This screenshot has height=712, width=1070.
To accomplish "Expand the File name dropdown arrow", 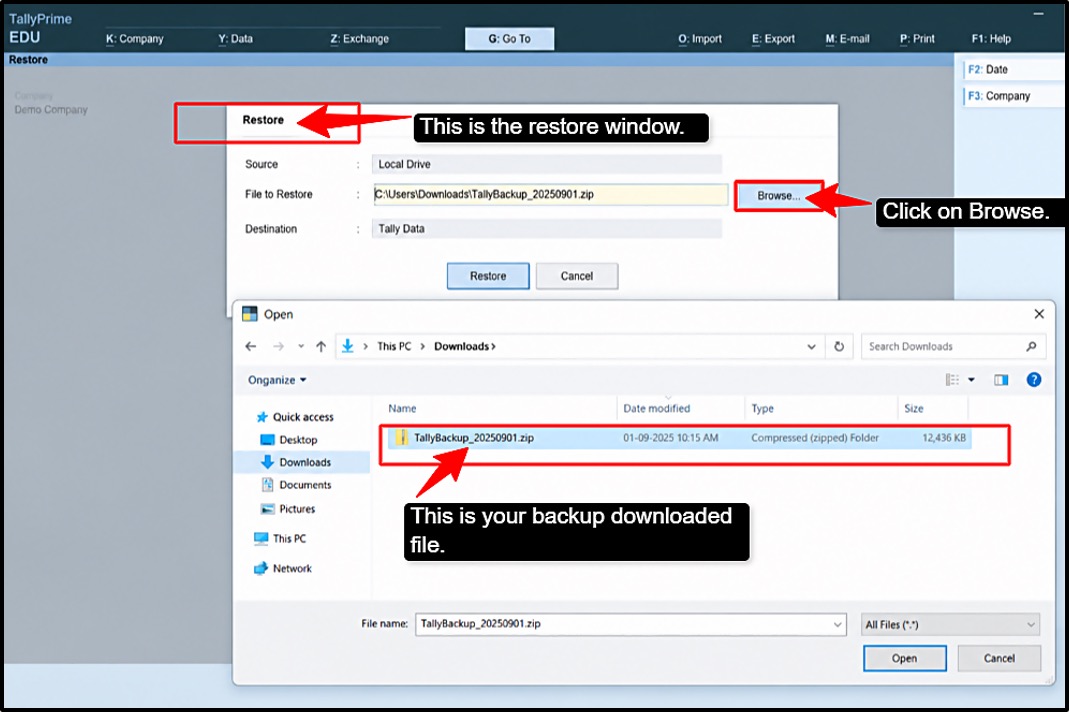I will click(837, 624).
